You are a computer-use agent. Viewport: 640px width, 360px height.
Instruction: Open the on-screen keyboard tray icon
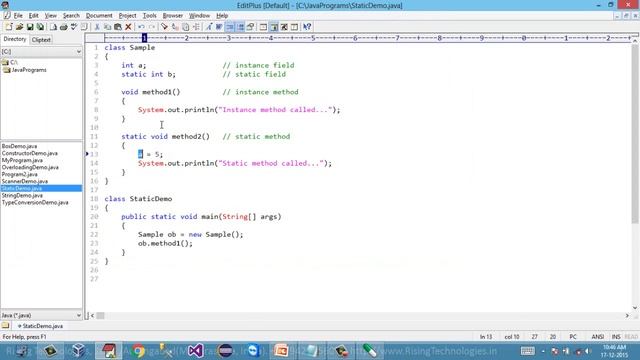click(x=527, y=351)
